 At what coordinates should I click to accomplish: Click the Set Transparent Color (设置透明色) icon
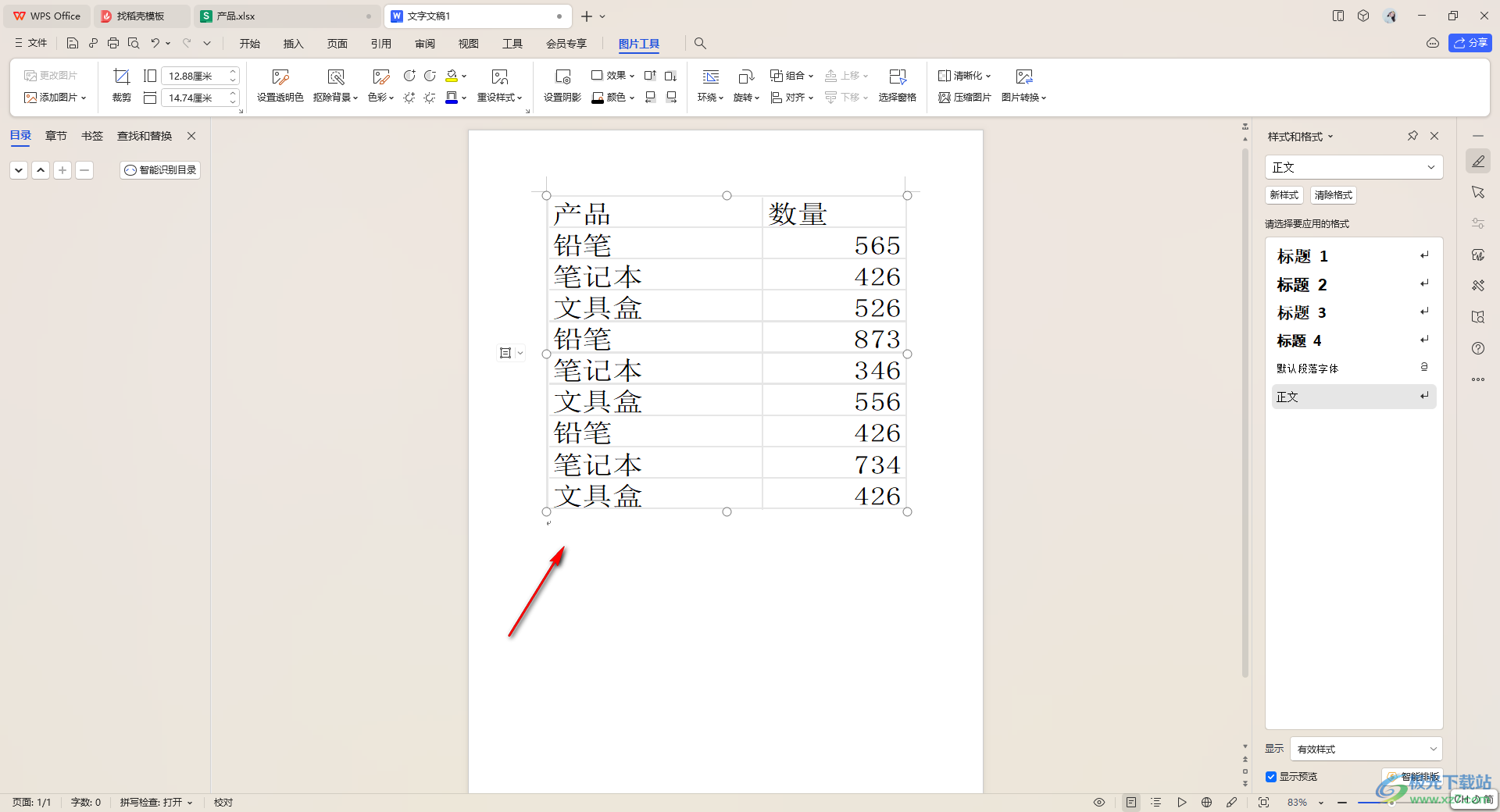[280, 85]
